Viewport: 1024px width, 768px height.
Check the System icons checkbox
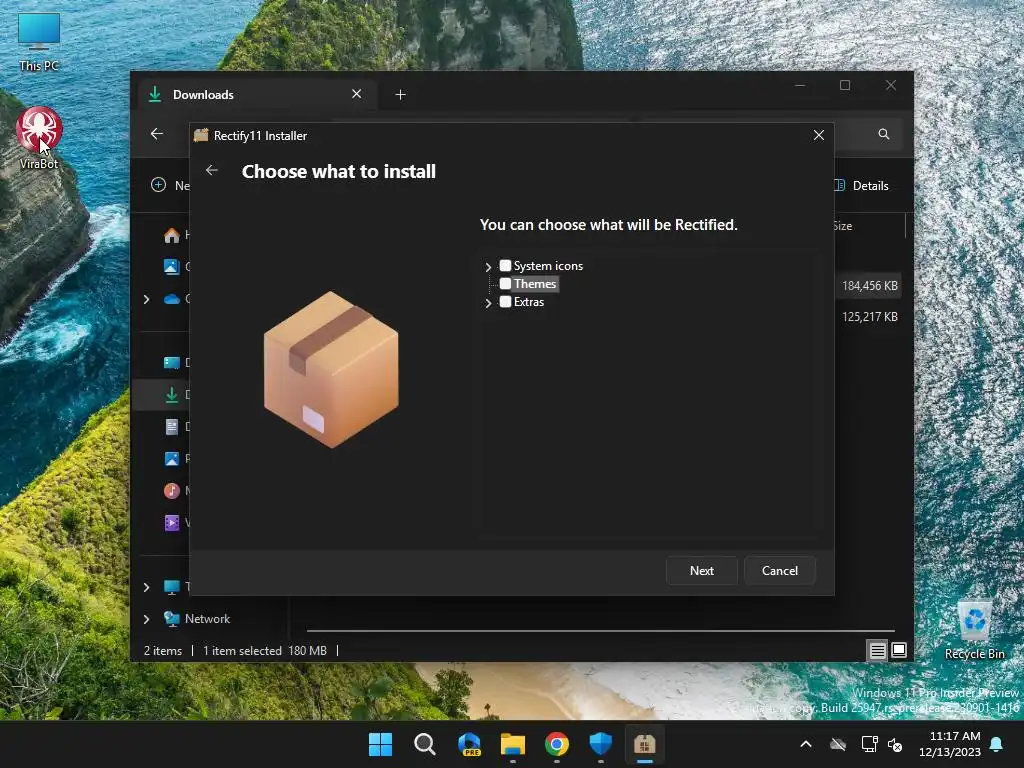[x=505, y=266]
